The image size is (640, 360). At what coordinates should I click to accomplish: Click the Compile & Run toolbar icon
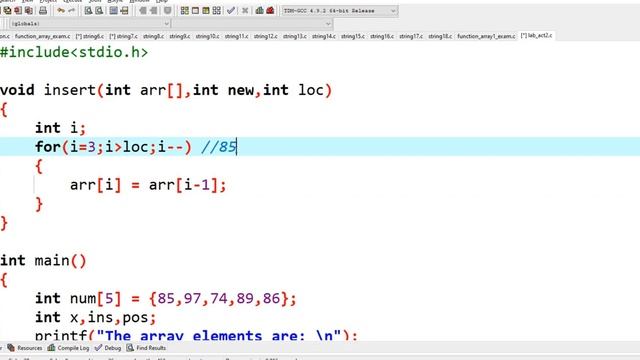pos(206,11)
